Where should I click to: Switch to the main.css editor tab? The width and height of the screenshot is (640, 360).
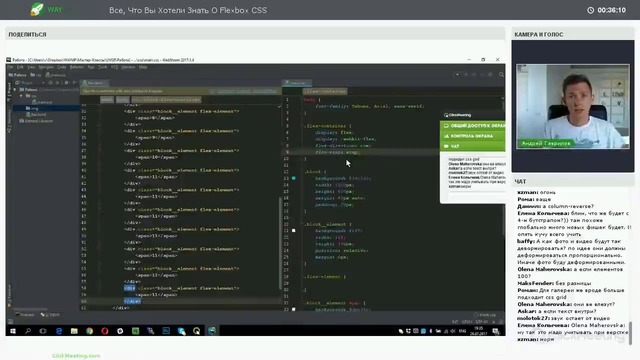coord(297,83)
